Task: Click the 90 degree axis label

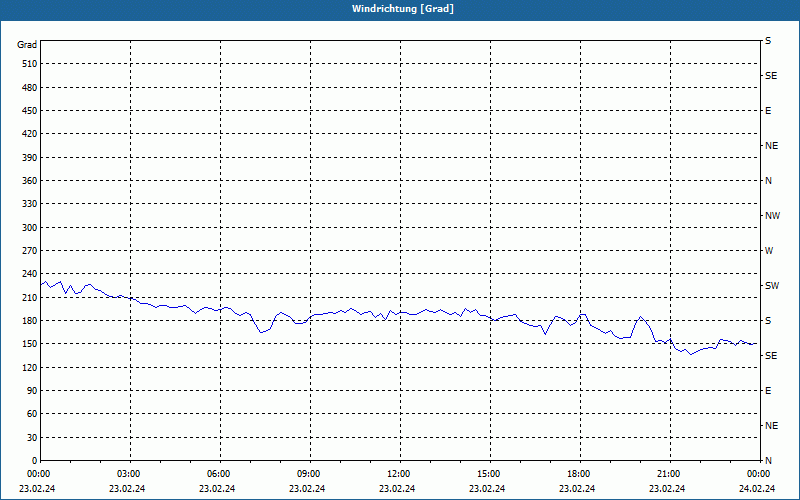Action: point(33,391)
